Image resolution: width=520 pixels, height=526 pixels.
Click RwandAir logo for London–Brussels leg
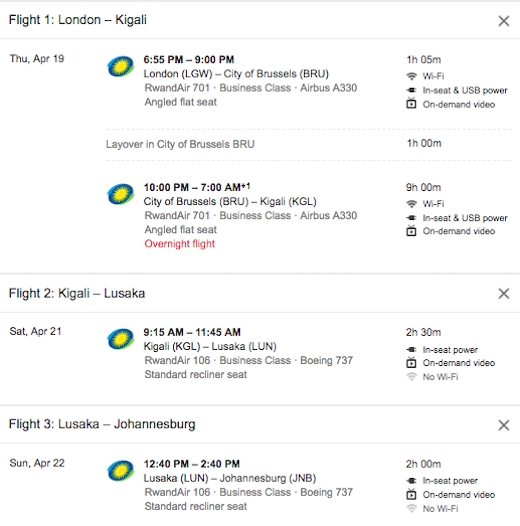point(121,66)
